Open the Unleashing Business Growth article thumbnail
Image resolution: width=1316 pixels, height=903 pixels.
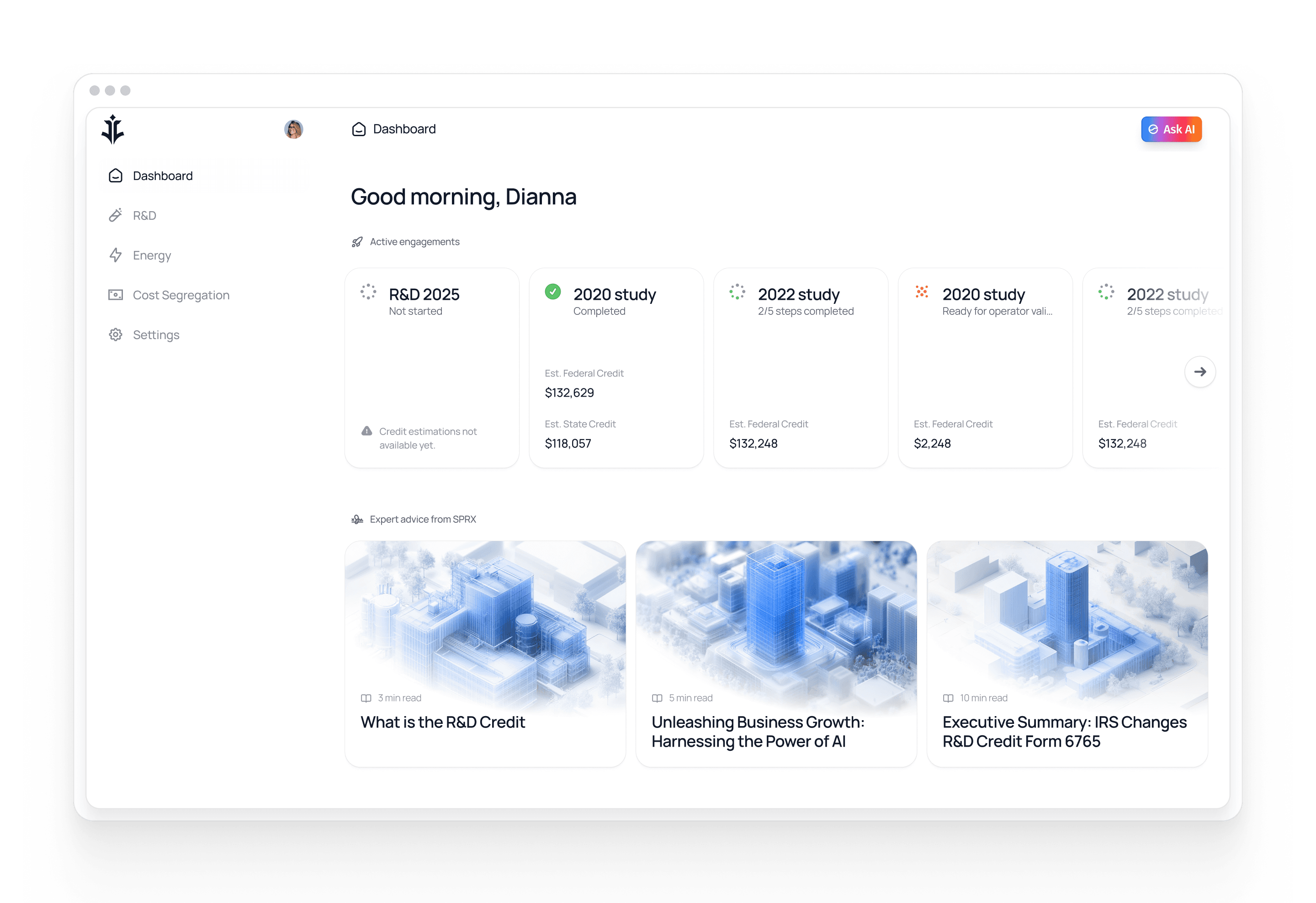(x=776, y=617)
